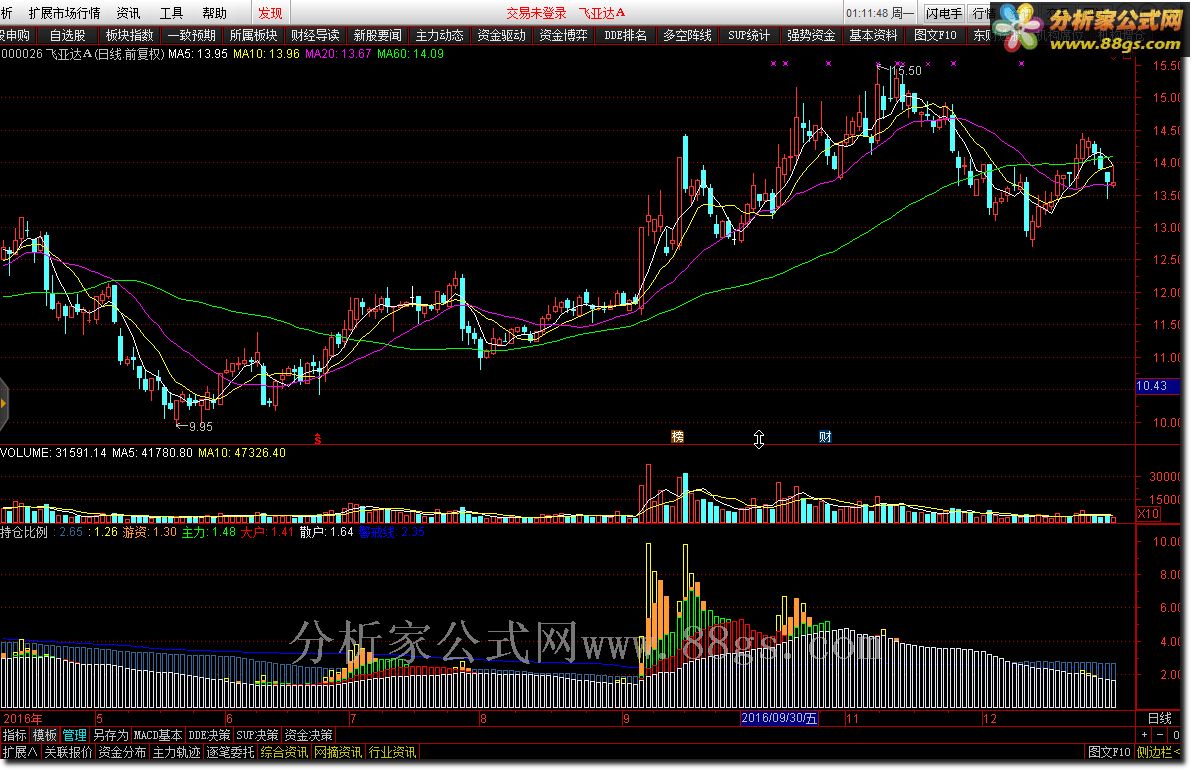
Task: Open the 综合资讯 tab
Action: pyautogui.click(x=284, y=752)
